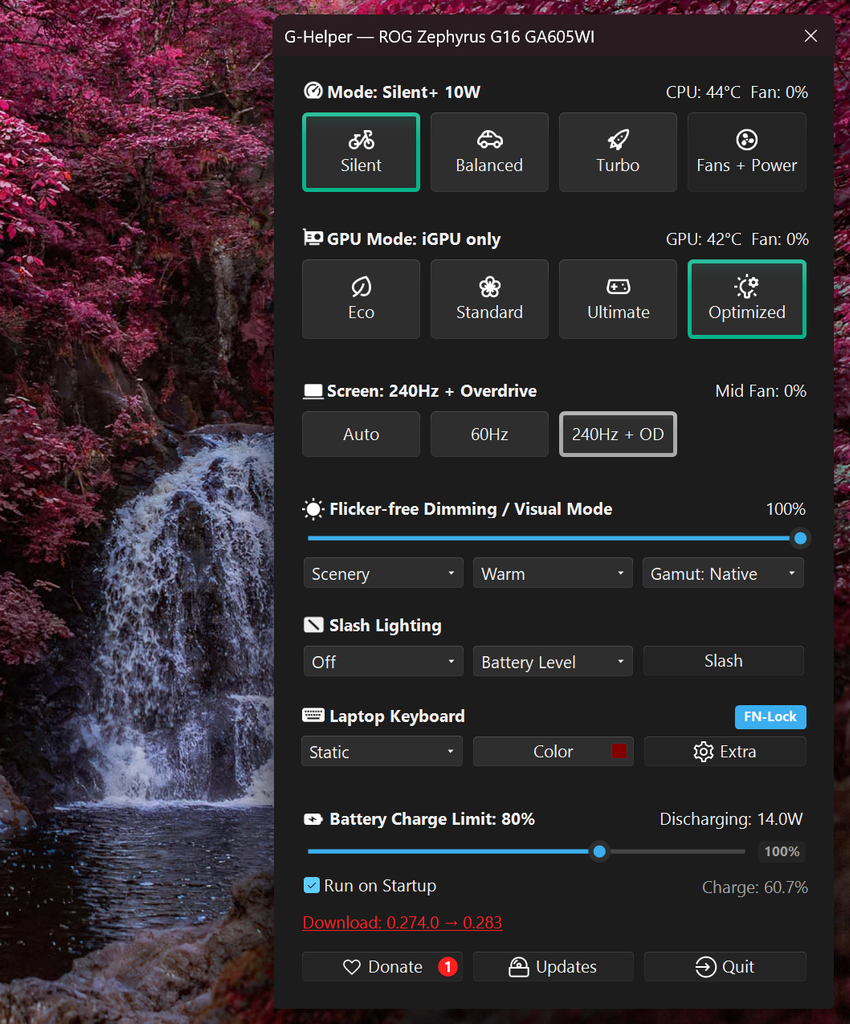Click the graphics card icon beside GPU Mode
850x1024 pixels.
pos(313,238)
